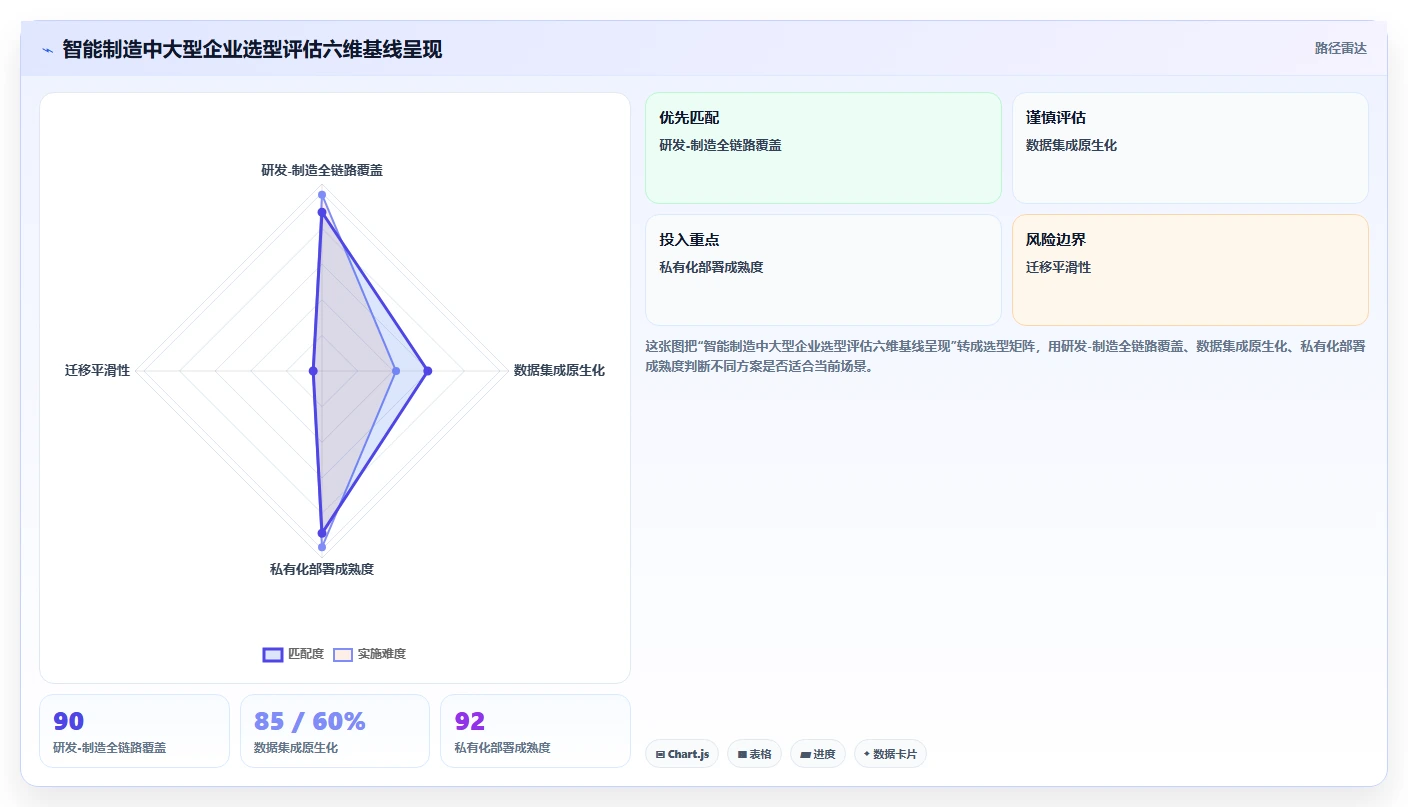Click the 路径雷达 label in header
This screenshot has width=1408, height=807.
coord(1340,48)
